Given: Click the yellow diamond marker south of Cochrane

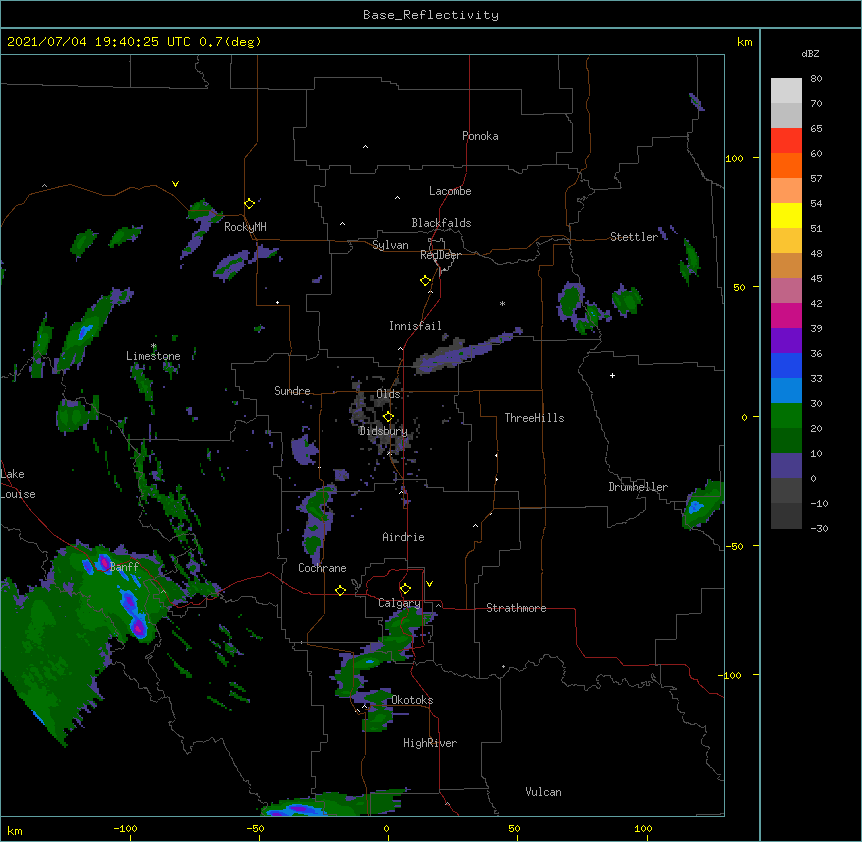Looking at the screenshot, I should tap(340, 590).
